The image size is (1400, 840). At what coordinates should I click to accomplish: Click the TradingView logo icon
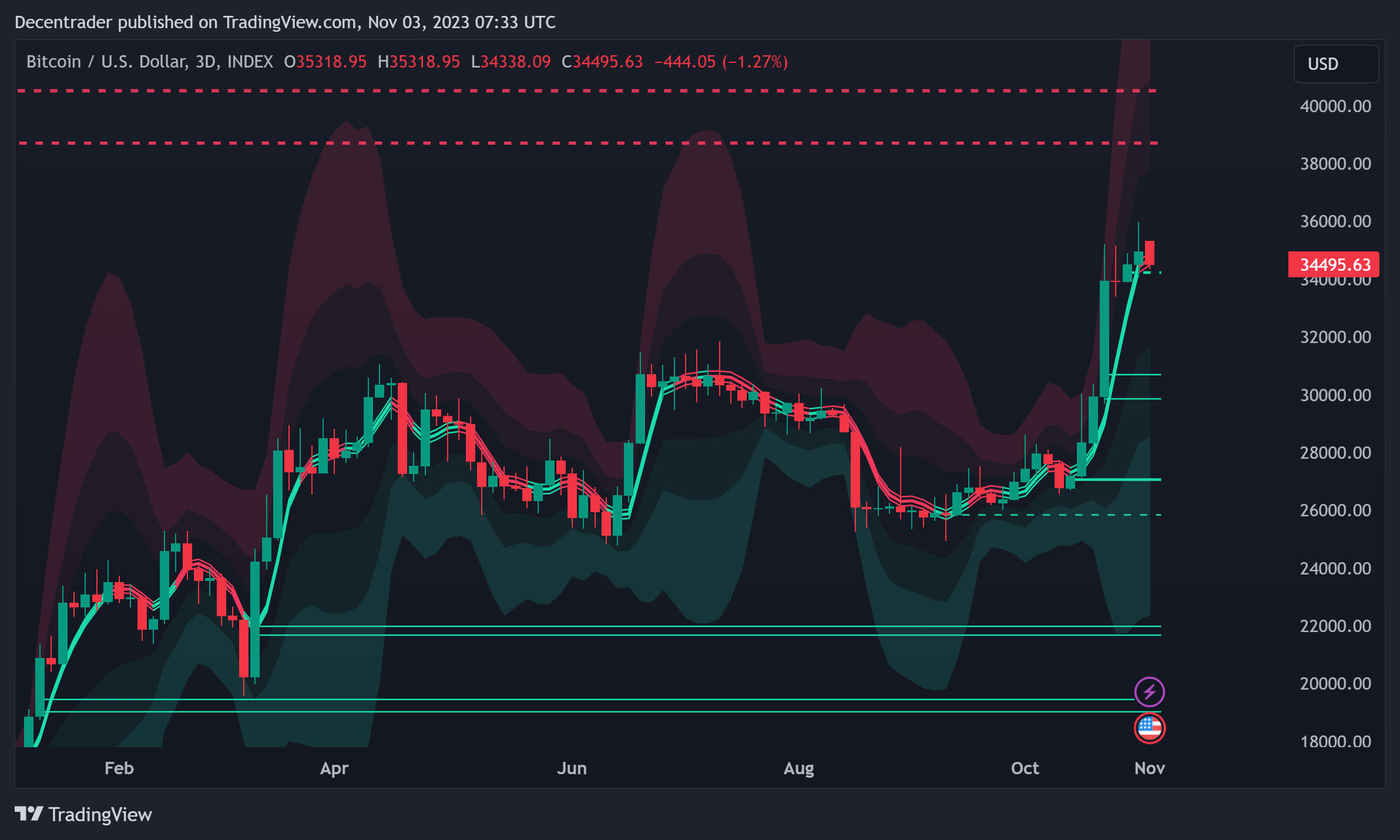(x=29, y=814)
